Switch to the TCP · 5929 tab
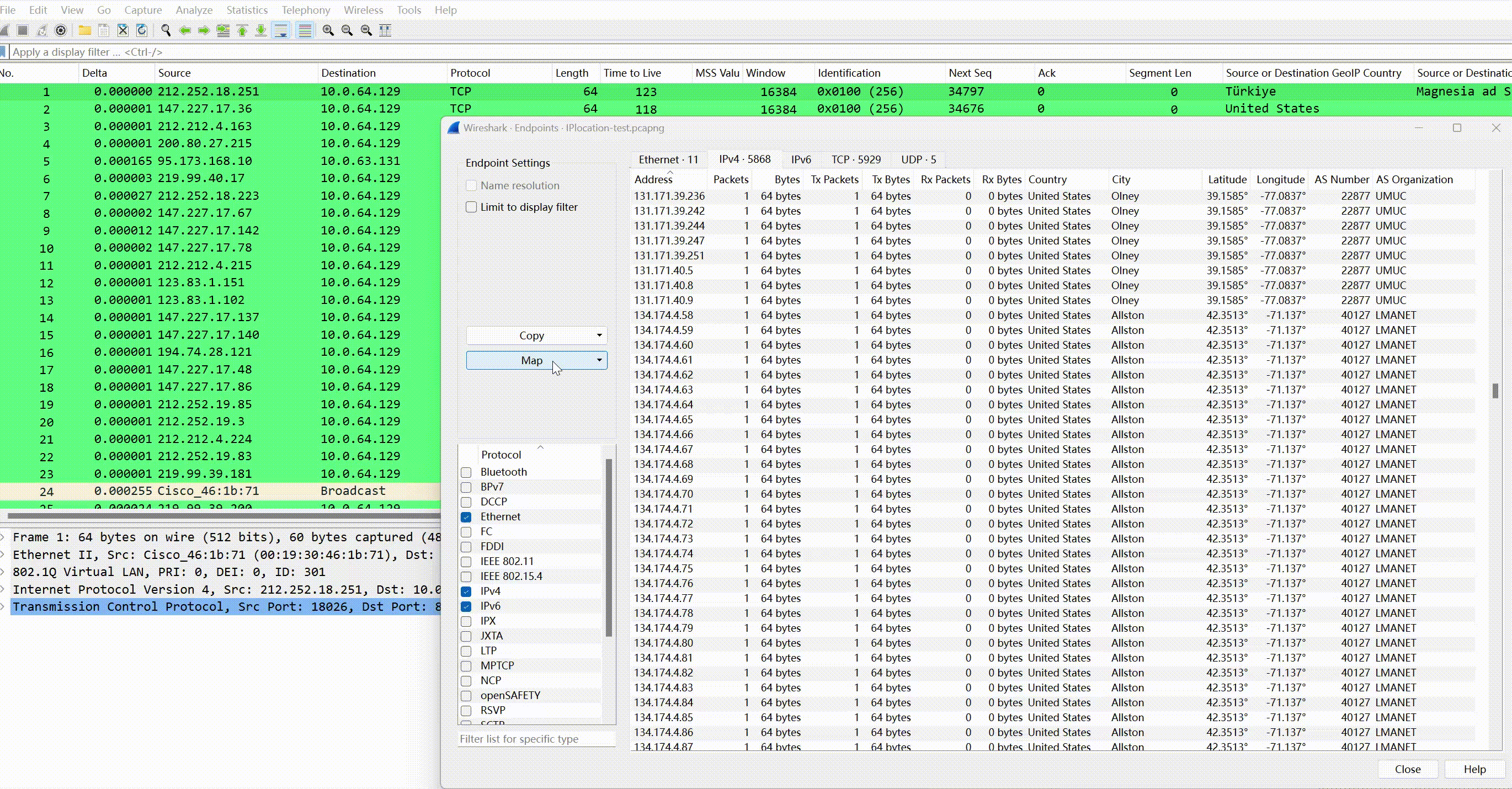Image resolution: width=1512 pixels, height=789 pixels. (x=856, y=159)
